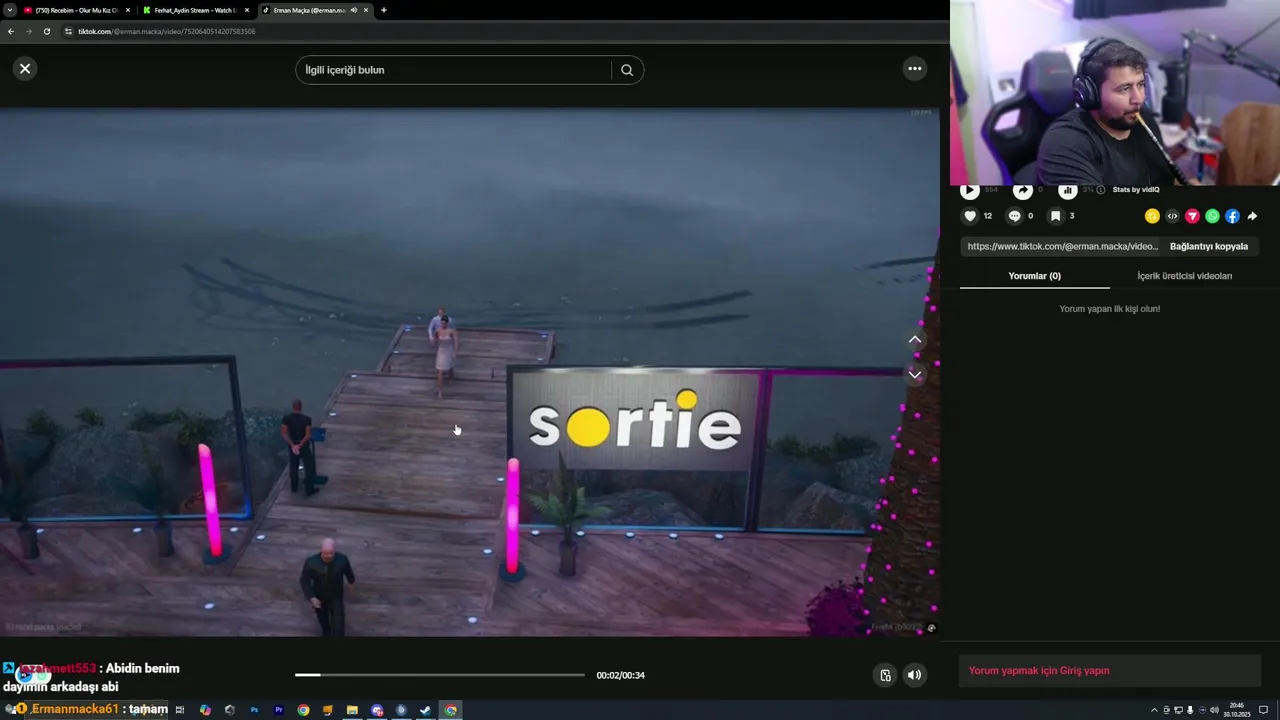This screenshot has height=720, width=1280.
Task: Go to previous video with up chevron
Action: [915, 340]
